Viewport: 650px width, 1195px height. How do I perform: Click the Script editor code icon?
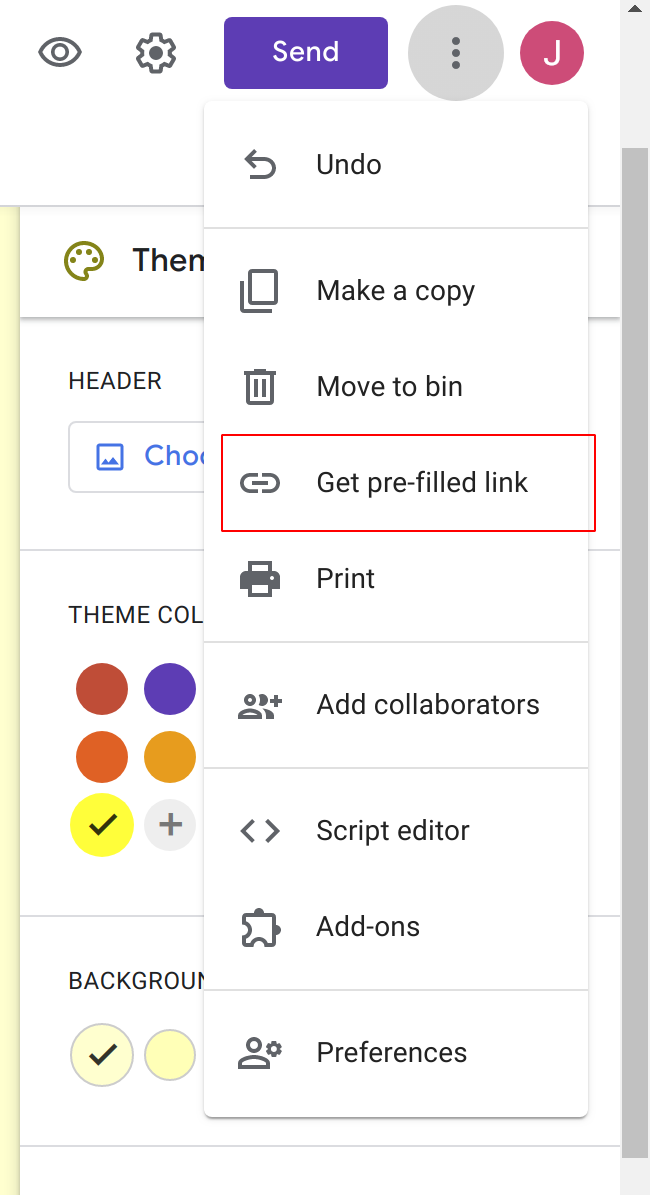[260, 830]
